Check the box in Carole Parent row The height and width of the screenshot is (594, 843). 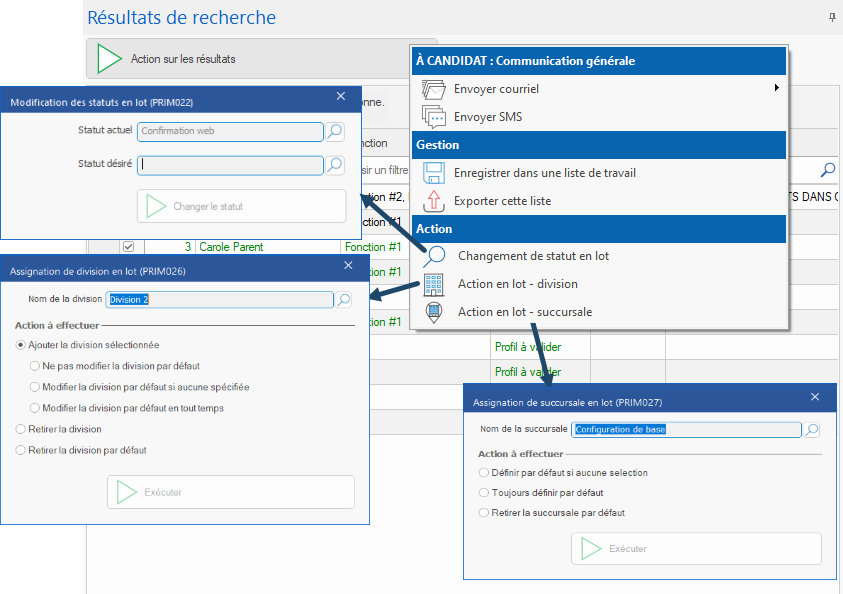[x=128, y=246]
